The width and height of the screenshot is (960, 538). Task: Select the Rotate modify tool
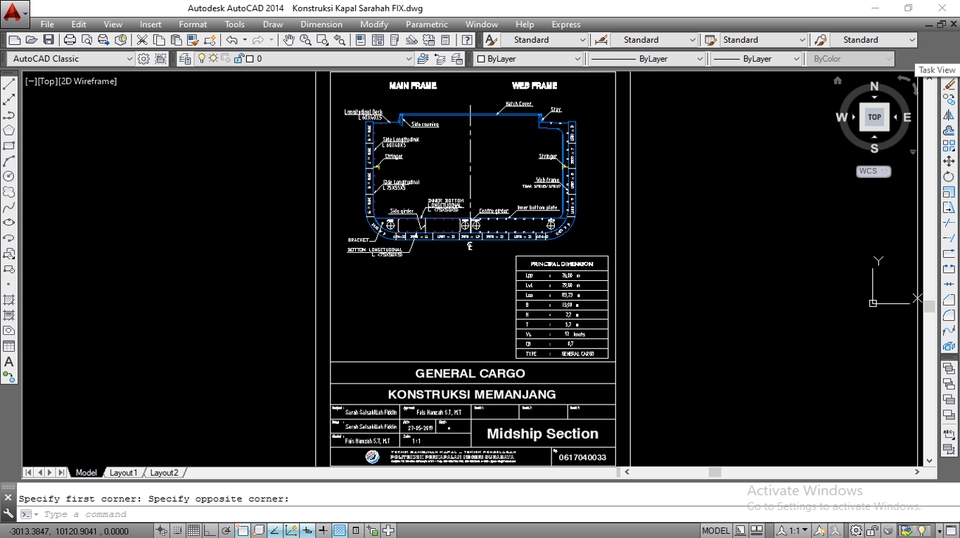pos(949,176)
